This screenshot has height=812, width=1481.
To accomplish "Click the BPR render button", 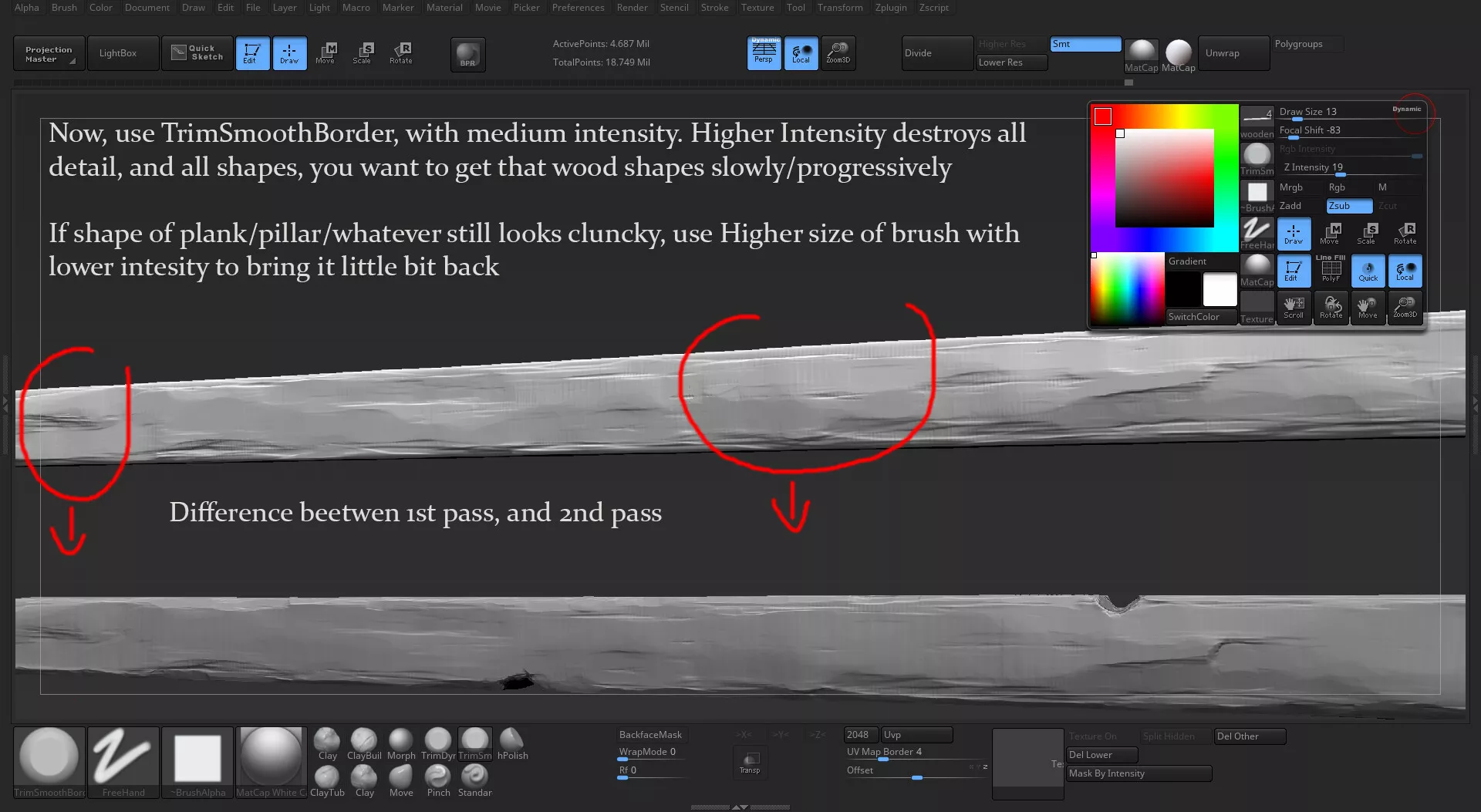I will [467, 54].
